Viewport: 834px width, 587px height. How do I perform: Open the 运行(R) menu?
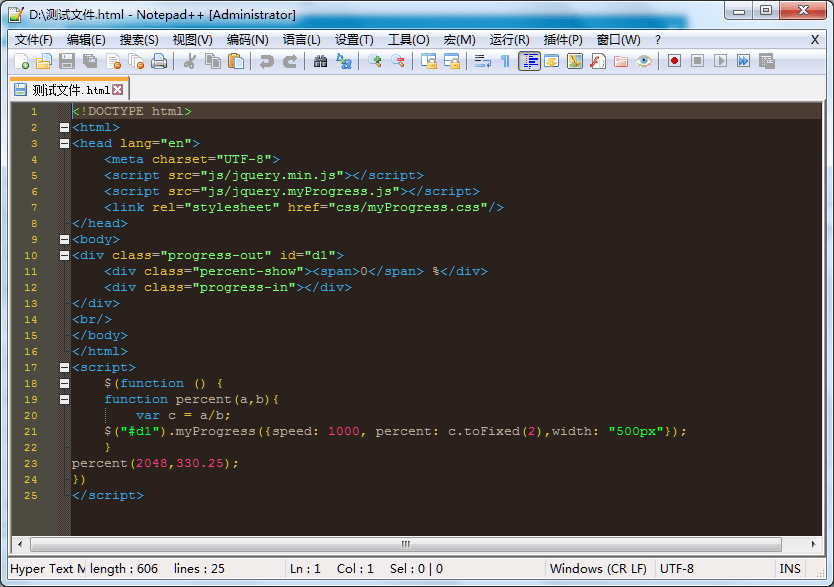pyautogui.click(x=510, y=40)
